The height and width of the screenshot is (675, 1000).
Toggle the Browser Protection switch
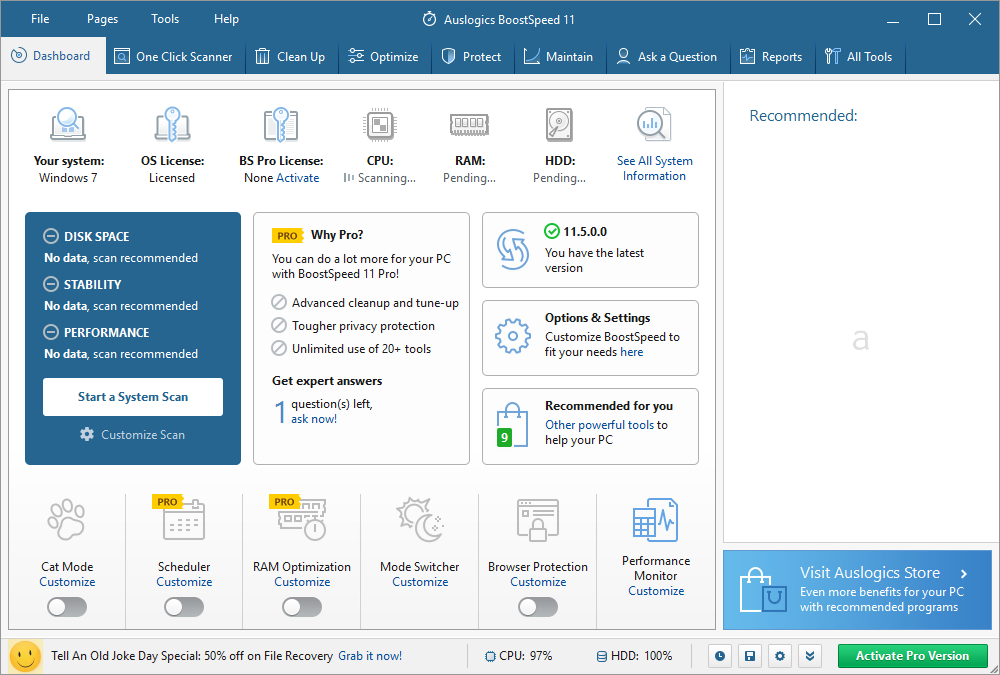point(538,607)
